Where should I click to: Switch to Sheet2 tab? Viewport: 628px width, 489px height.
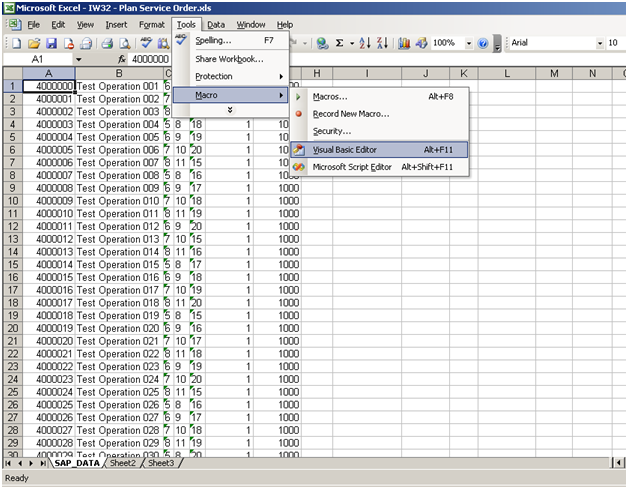click(x=123, y=463)
